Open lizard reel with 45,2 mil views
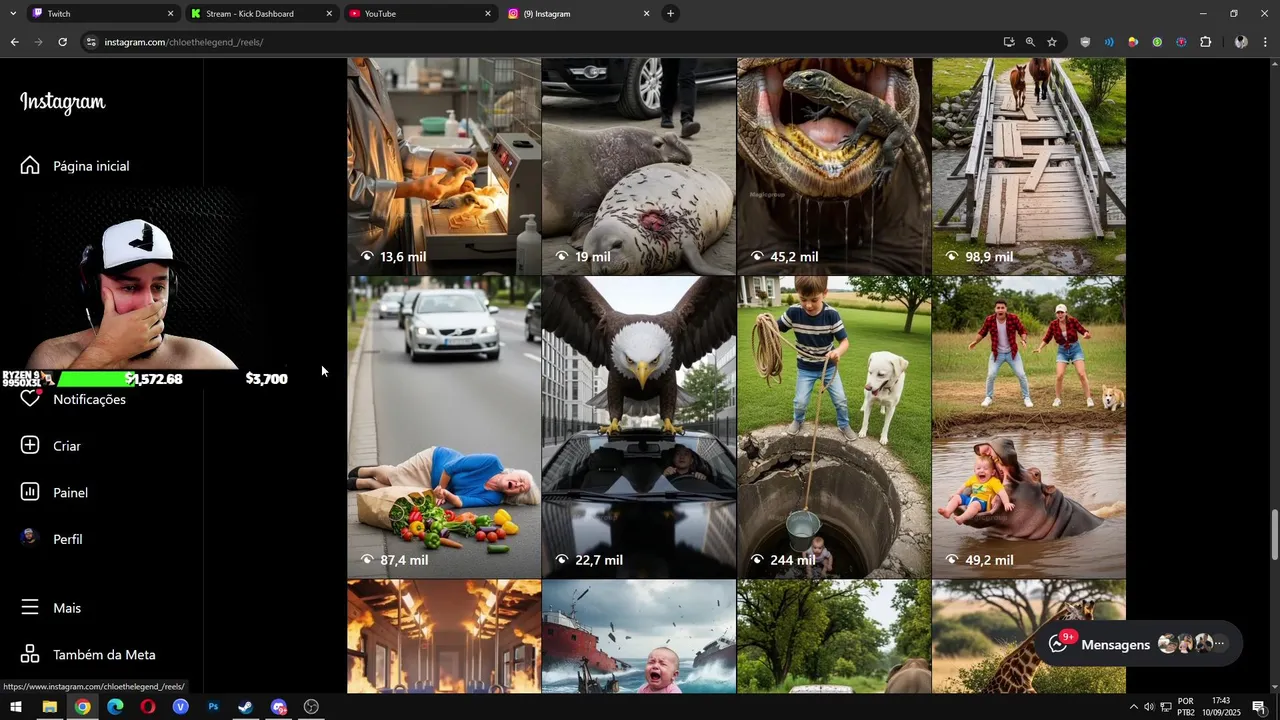The image size is (1280, 720). point(834,166)
